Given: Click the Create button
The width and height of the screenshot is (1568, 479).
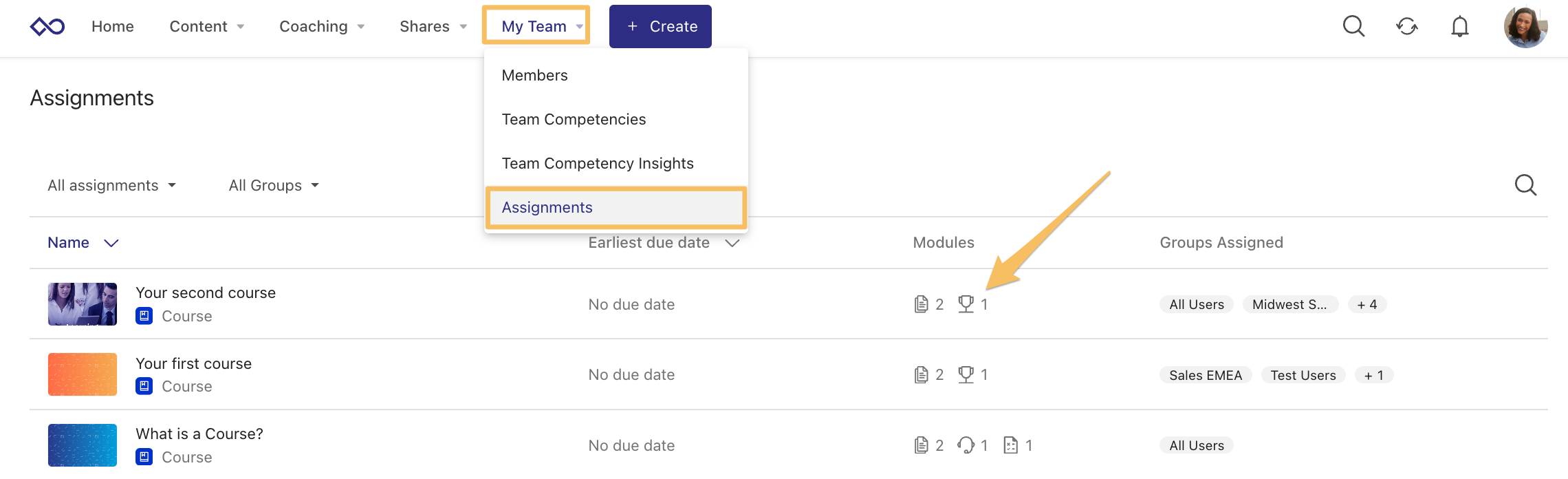Looking at the screenshot, I should [660, 26].
